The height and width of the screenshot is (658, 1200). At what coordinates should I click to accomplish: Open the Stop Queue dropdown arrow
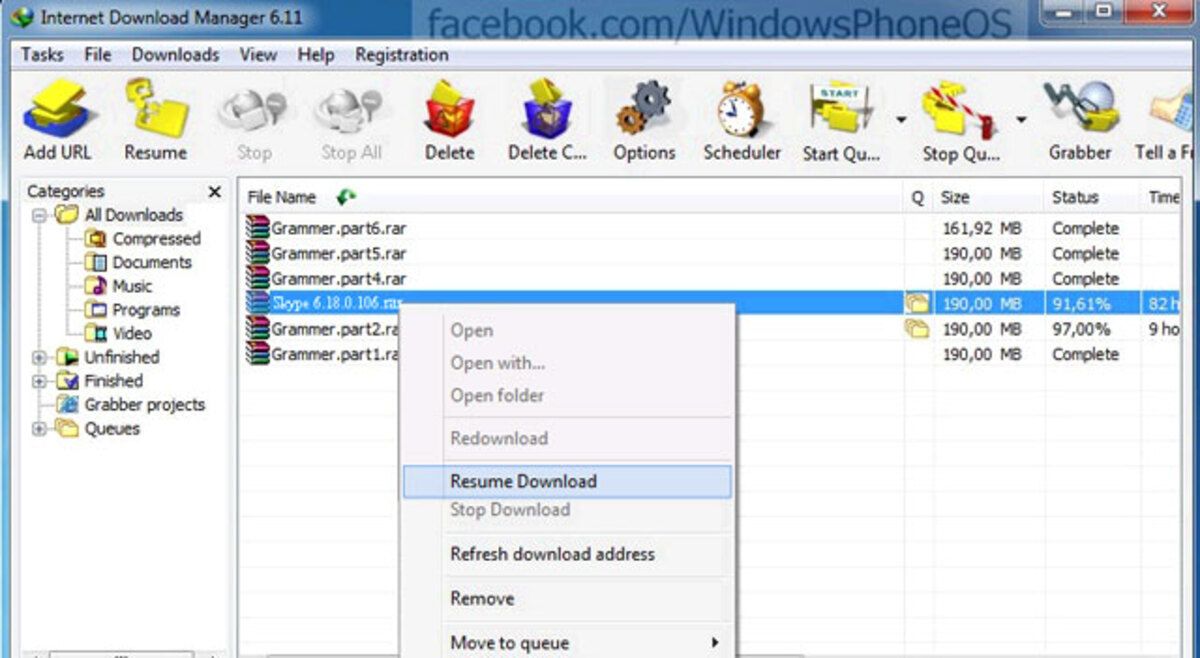tap(1021, 120)
